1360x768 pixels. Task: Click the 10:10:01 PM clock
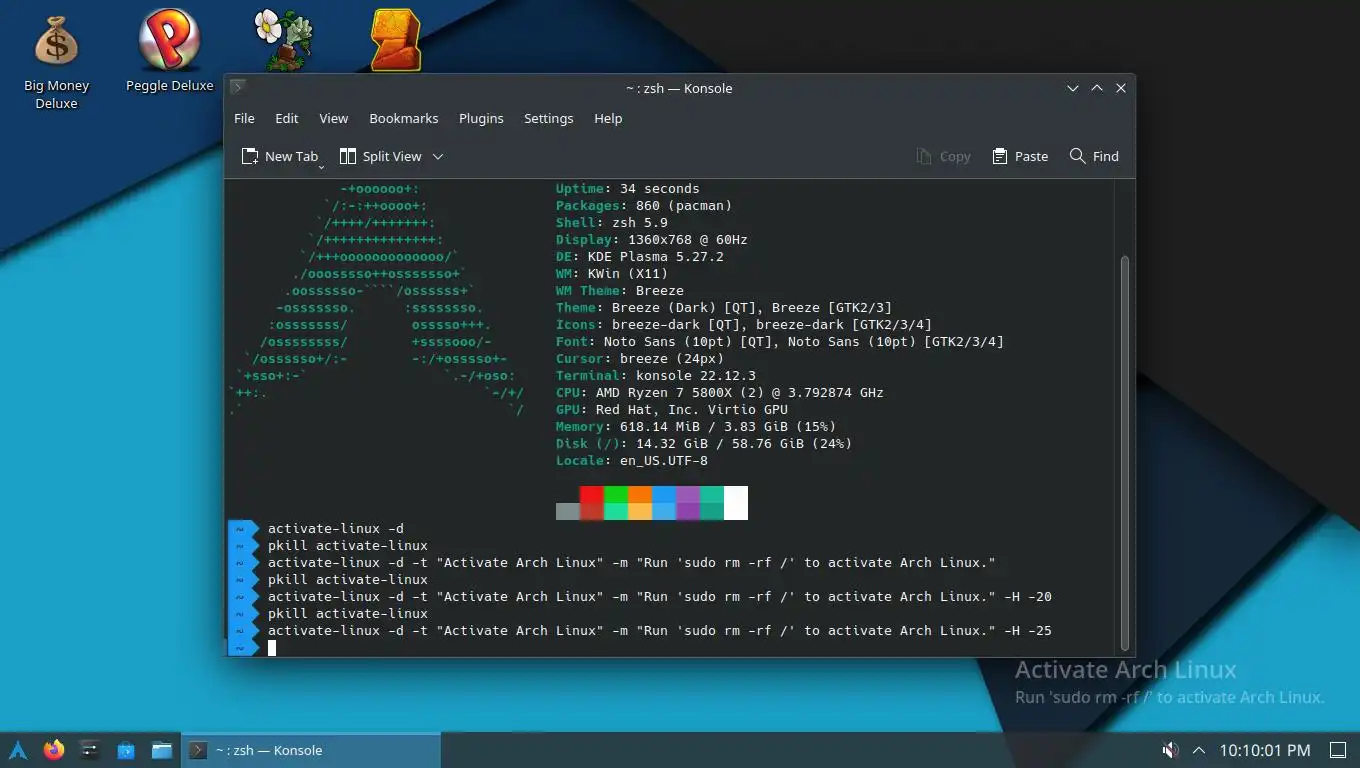point(1265,750)
